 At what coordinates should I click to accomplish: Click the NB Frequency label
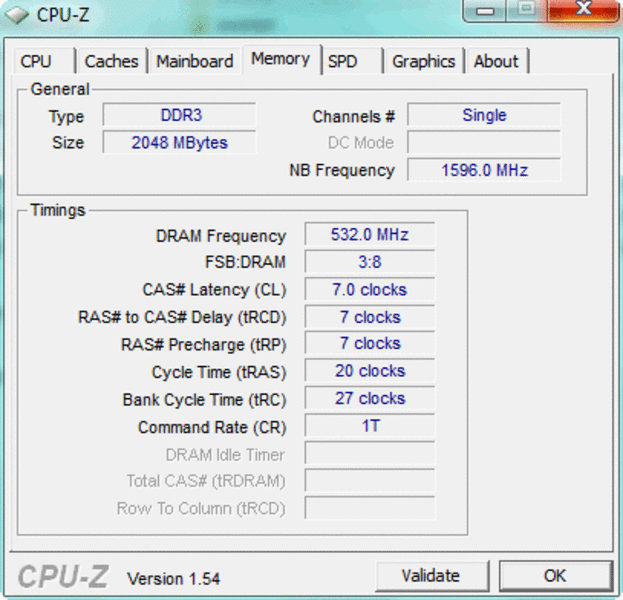[342, 170]
